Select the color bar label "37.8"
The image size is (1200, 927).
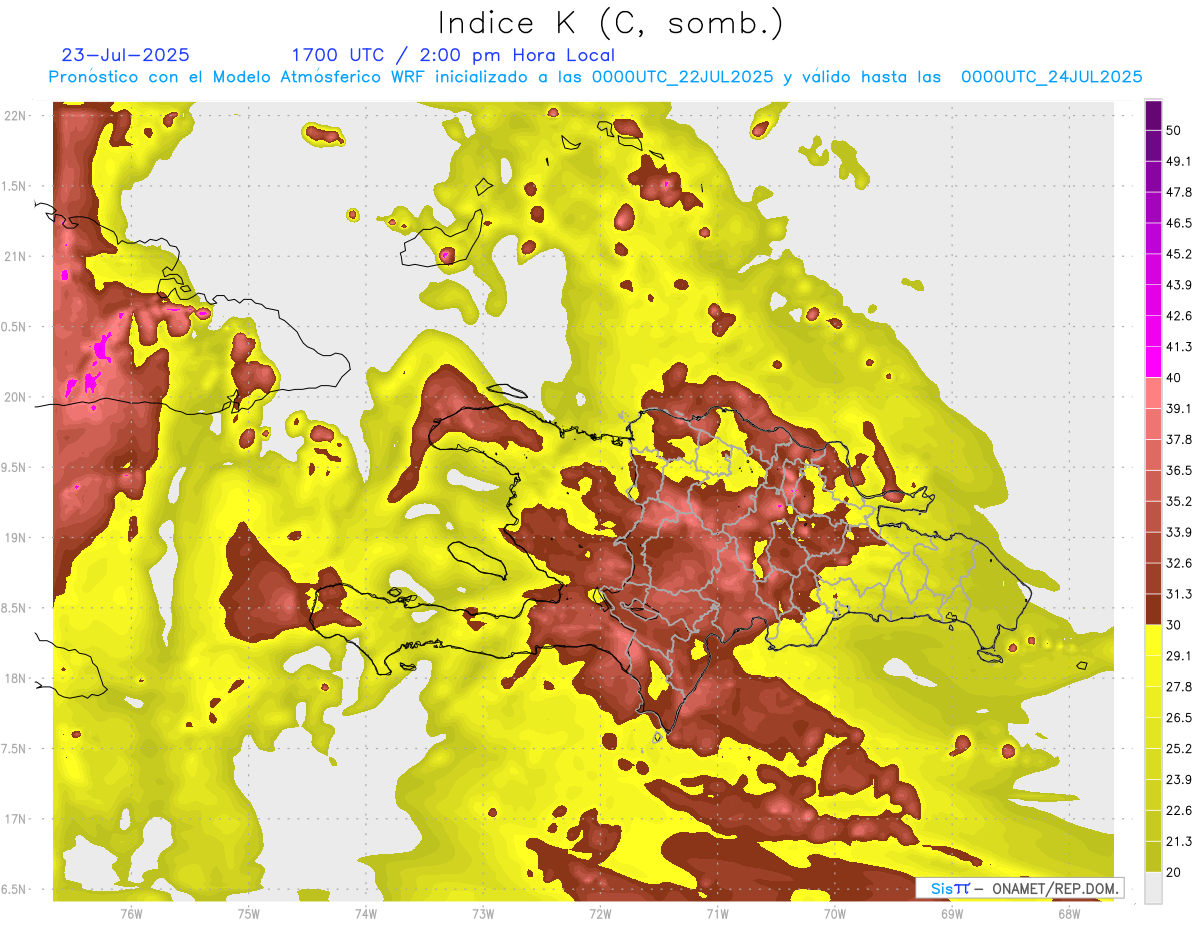coord(1179,439)
